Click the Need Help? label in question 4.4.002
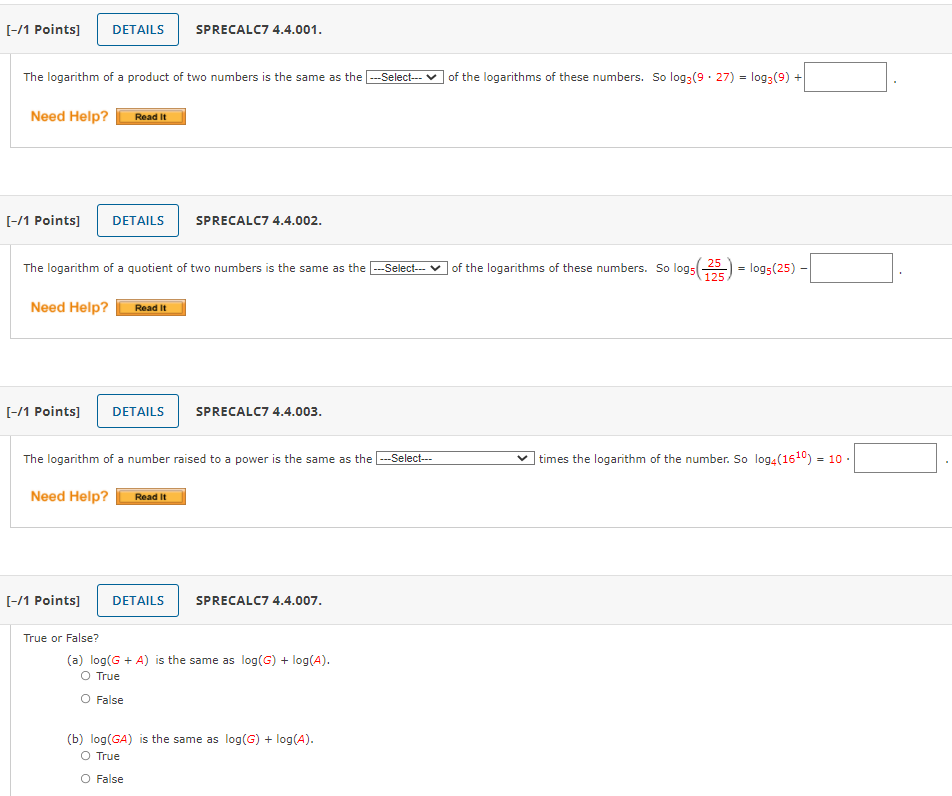 tap(69, 308)
